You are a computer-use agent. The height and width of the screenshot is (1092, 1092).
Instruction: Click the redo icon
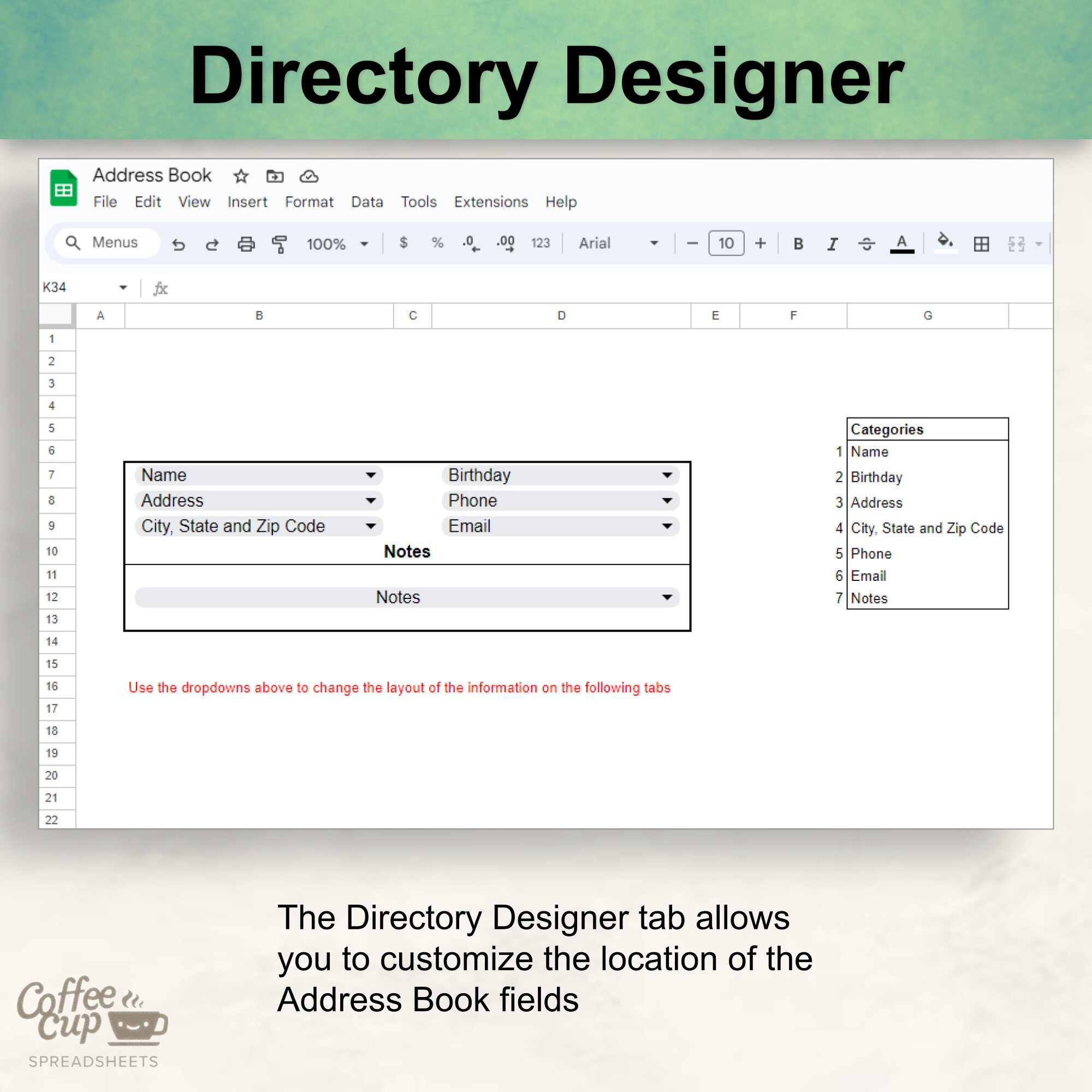(x=212, y=244)
